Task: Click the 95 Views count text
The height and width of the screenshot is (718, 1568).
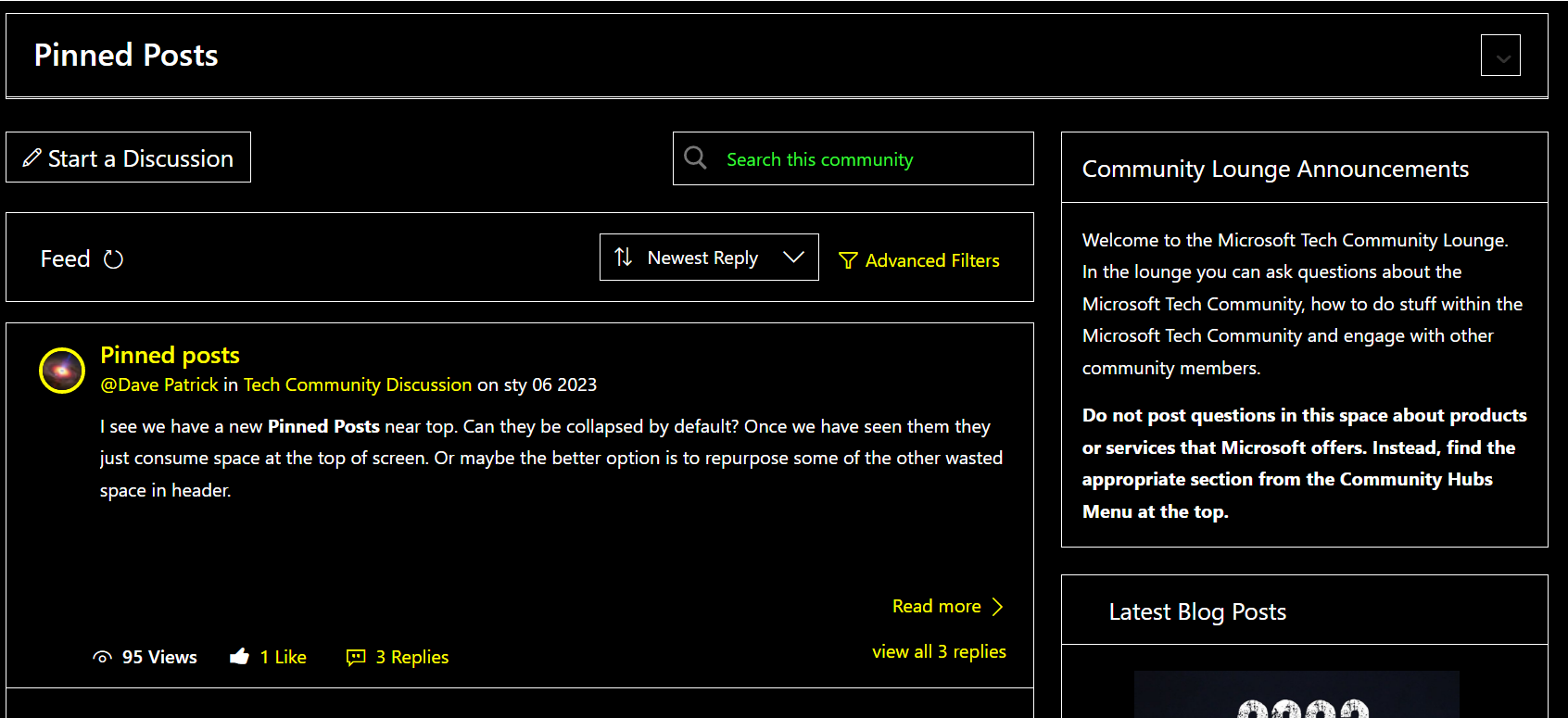Action: pyautogui.click(x=159, y=657)
